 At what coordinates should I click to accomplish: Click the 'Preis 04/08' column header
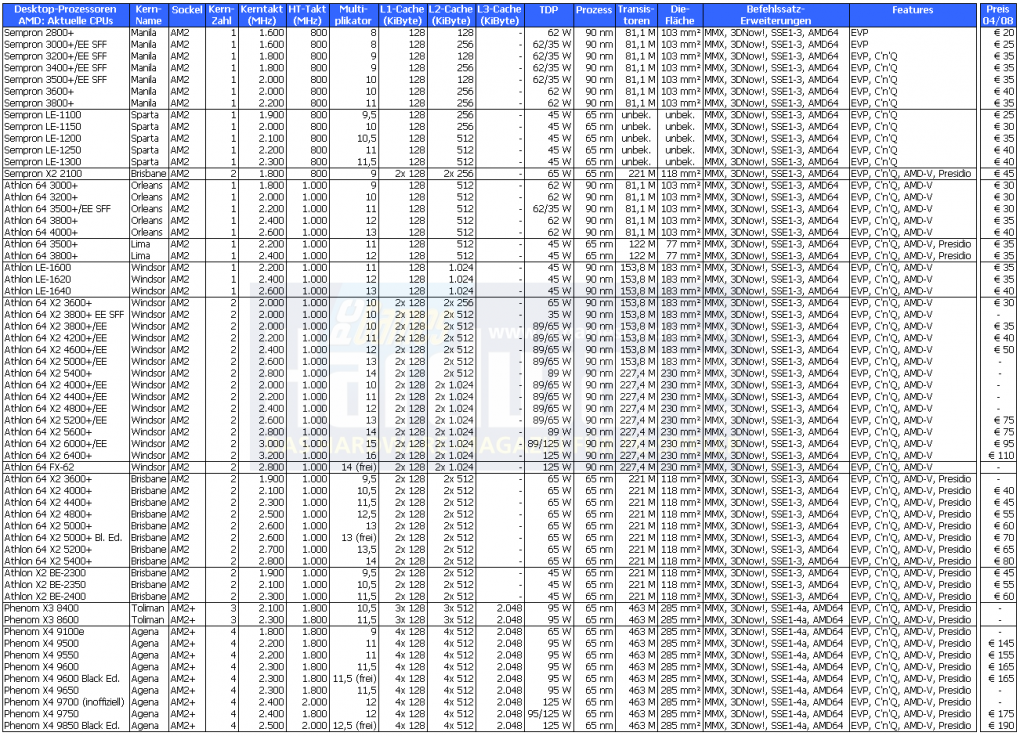click(x=997, y=15)
